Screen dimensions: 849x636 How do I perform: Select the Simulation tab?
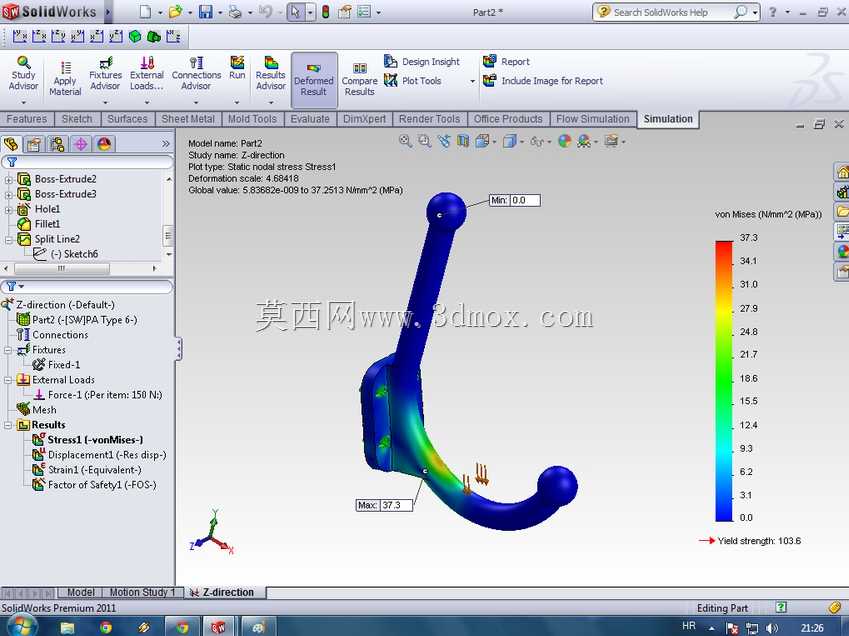pos(668,119)
